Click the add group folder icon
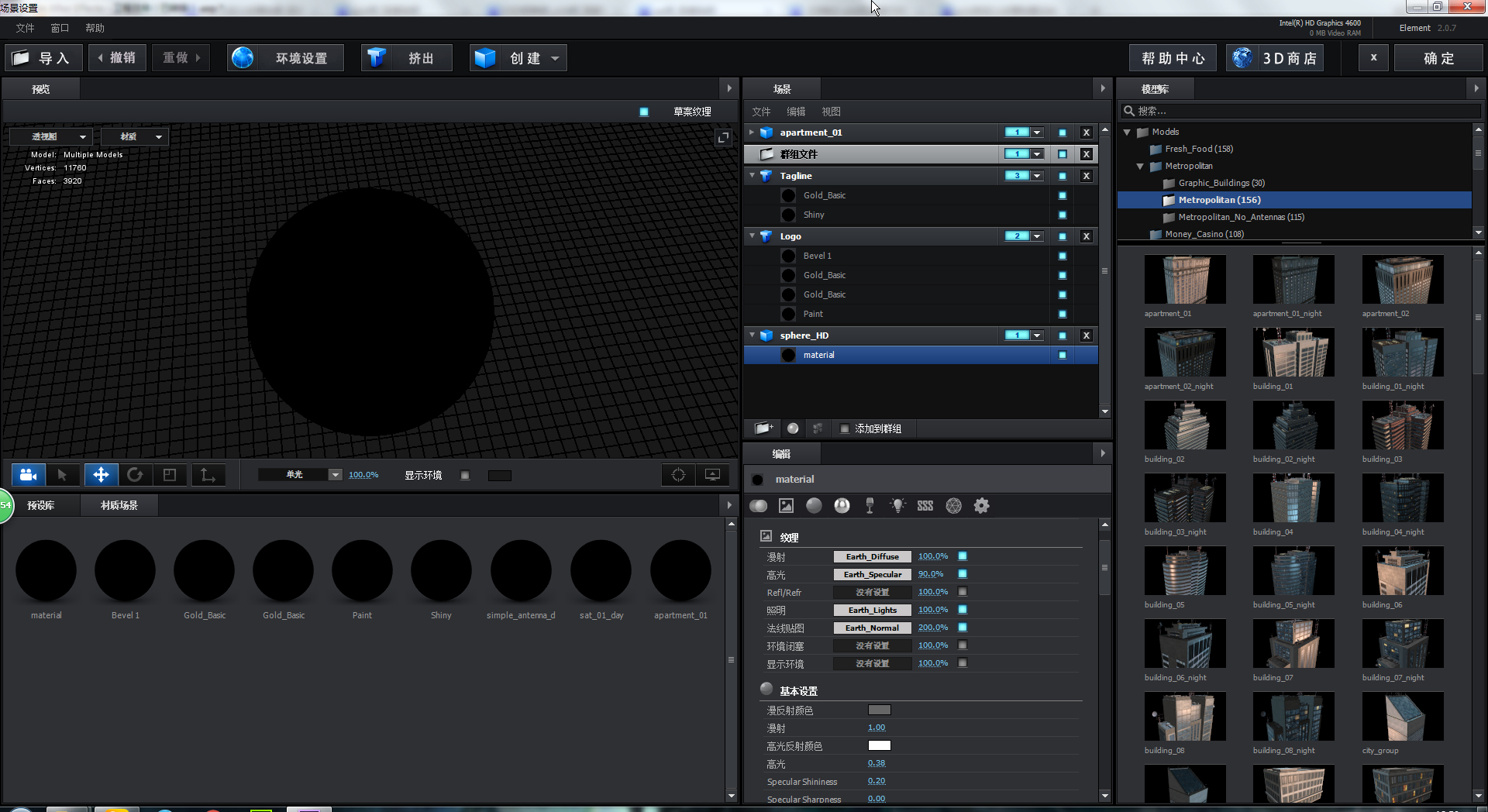 click(763, 428)
